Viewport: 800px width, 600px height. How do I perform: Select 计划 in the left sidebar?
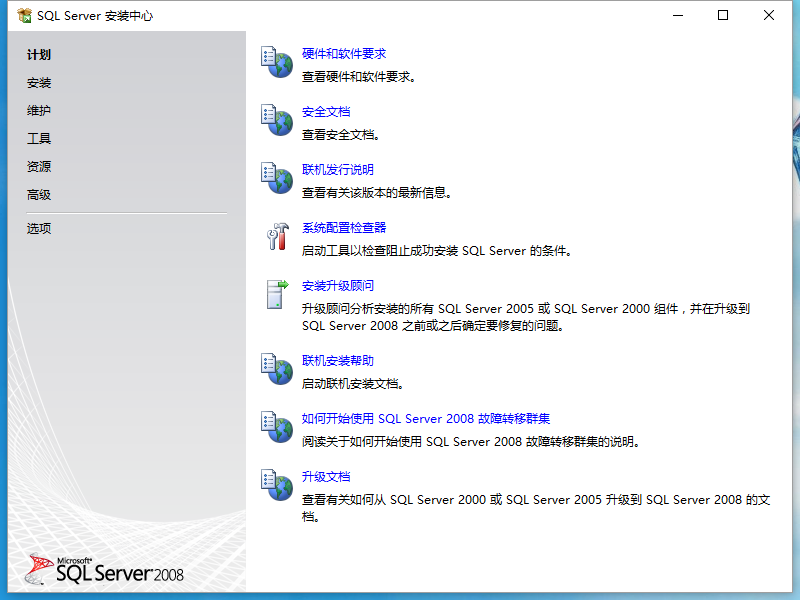click(39, 55)
